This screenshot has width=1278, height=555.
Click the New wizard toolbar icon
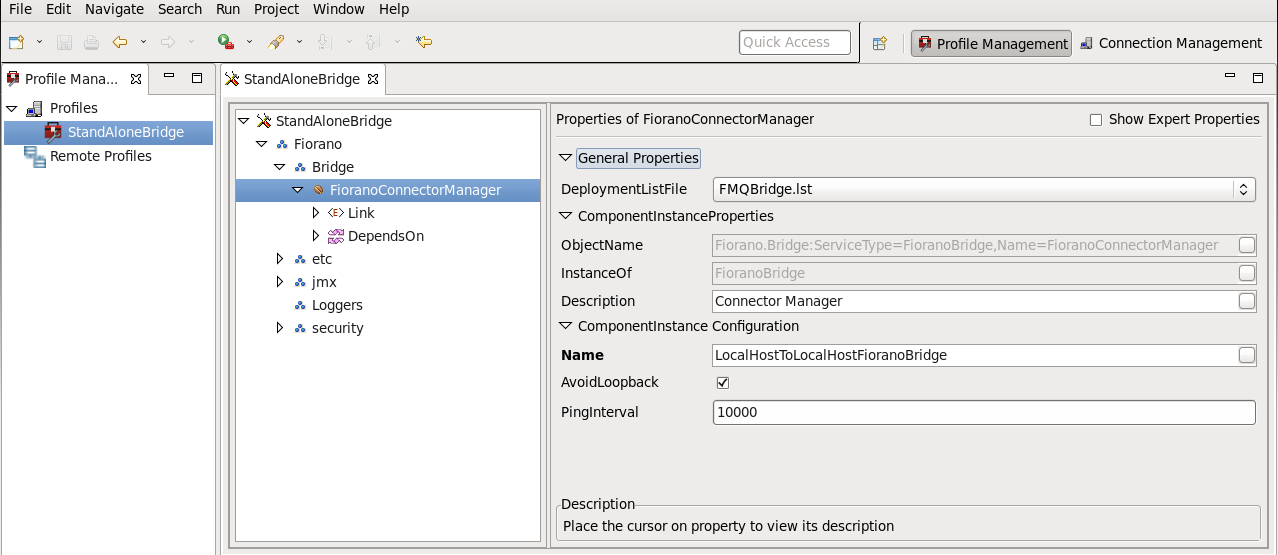pos(16,42)
